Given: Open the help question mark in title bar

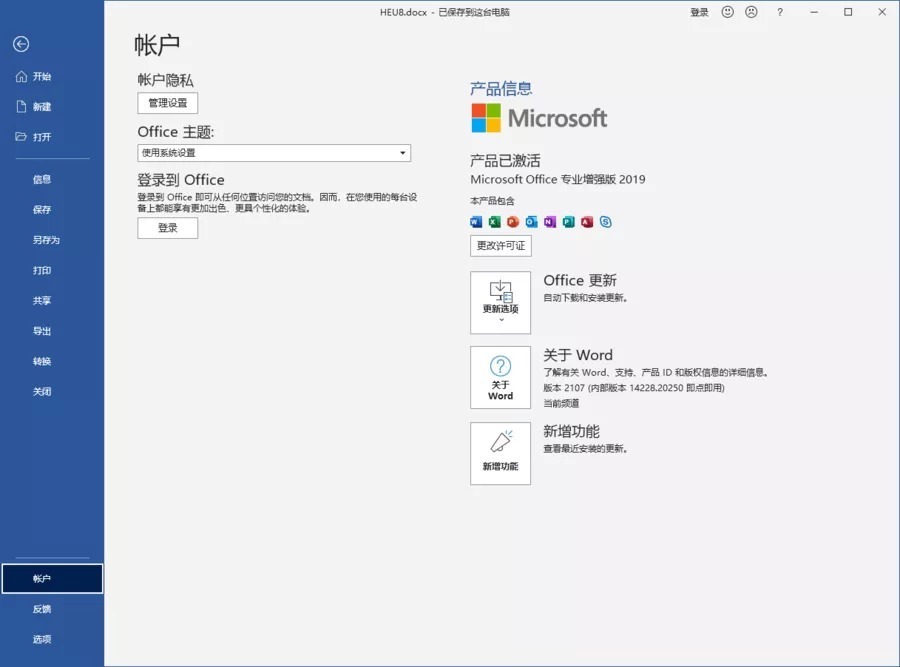Looking at the screenshot, I should coord(779,12).
